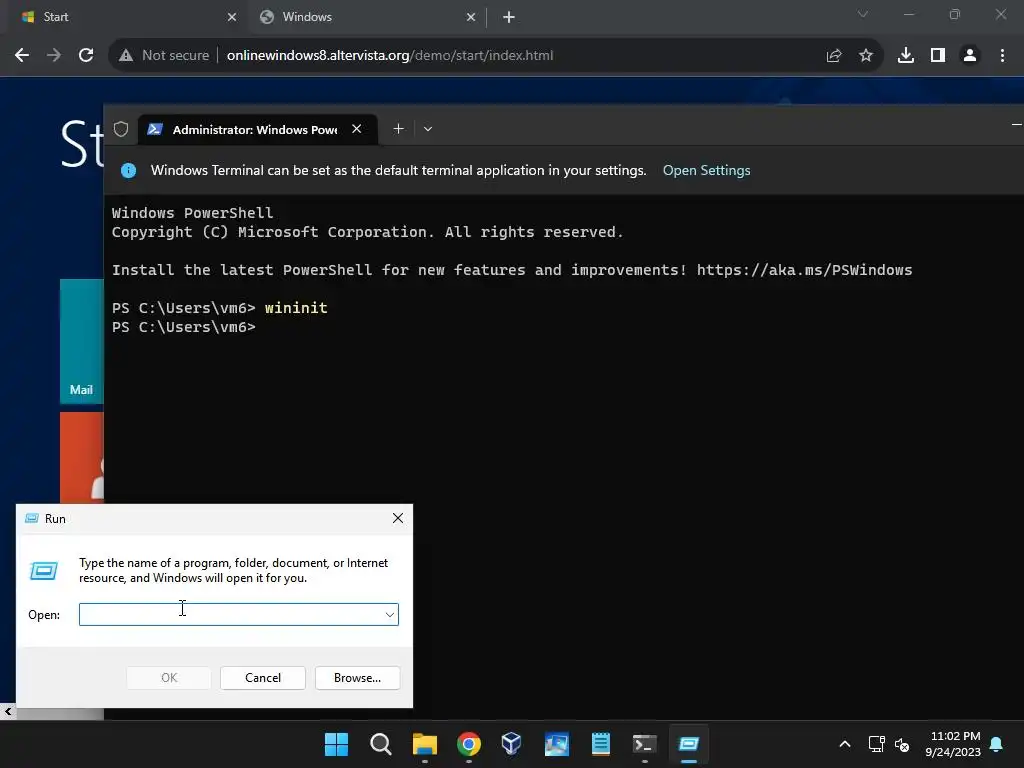
Task: Click the wininit command text
Action: pos(296,308)
